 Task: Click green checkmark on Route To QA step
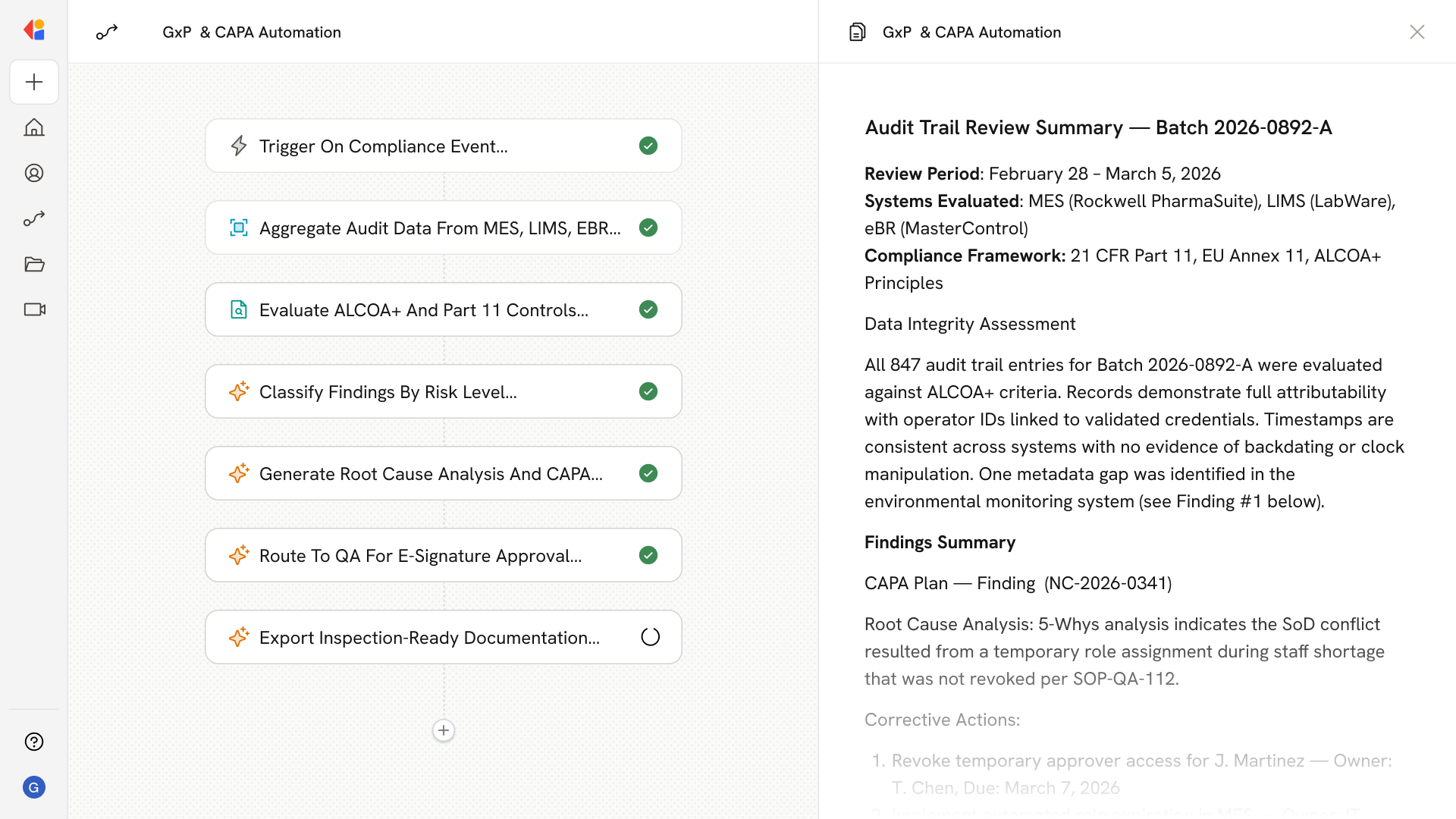pos(648,555)
